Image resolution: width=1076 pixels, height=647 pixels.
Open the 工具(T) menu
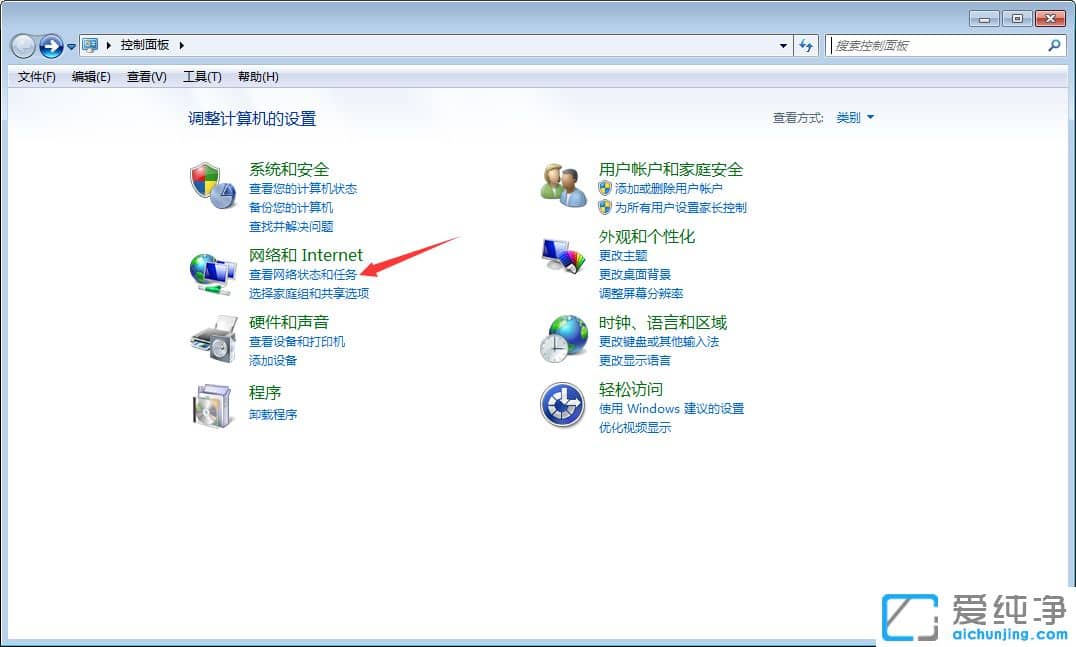pos(201,76)
